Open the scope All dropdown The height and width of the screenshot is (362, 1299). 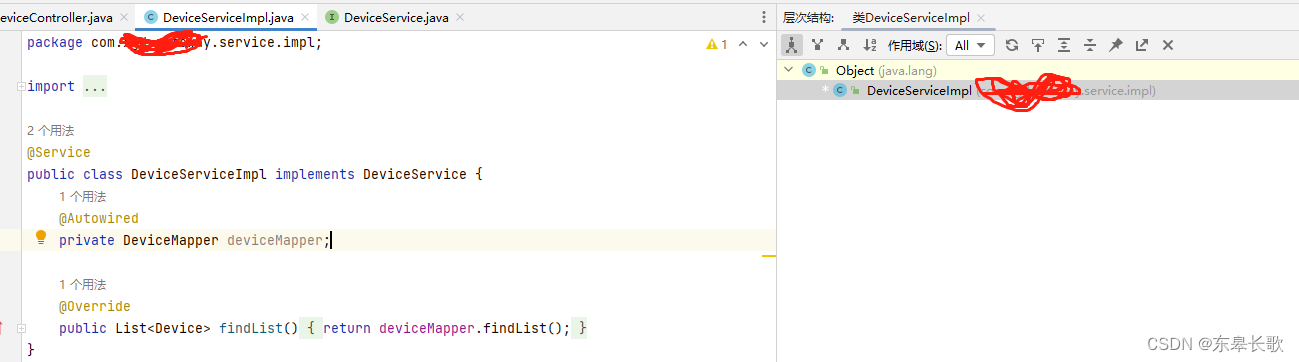(x=971, y=45)
